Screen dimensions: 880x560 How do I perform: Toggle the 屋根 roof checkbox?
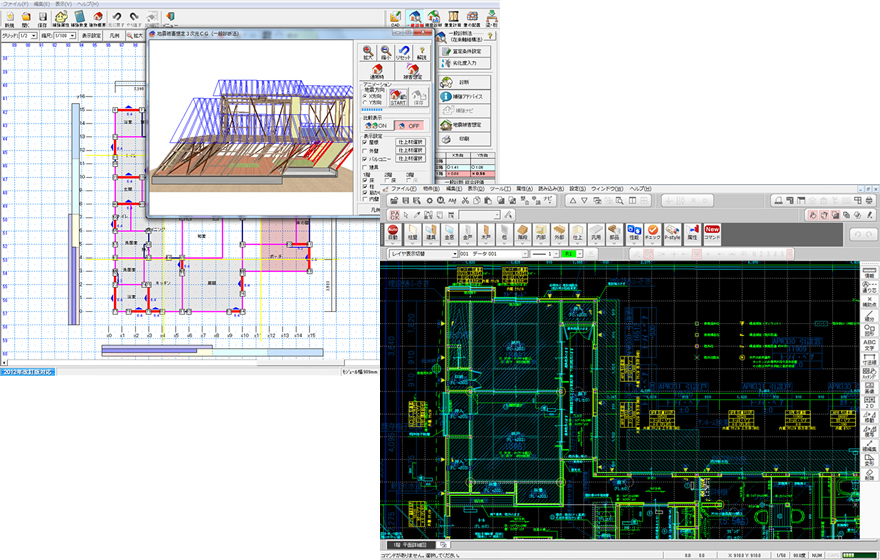pos(365,143)
